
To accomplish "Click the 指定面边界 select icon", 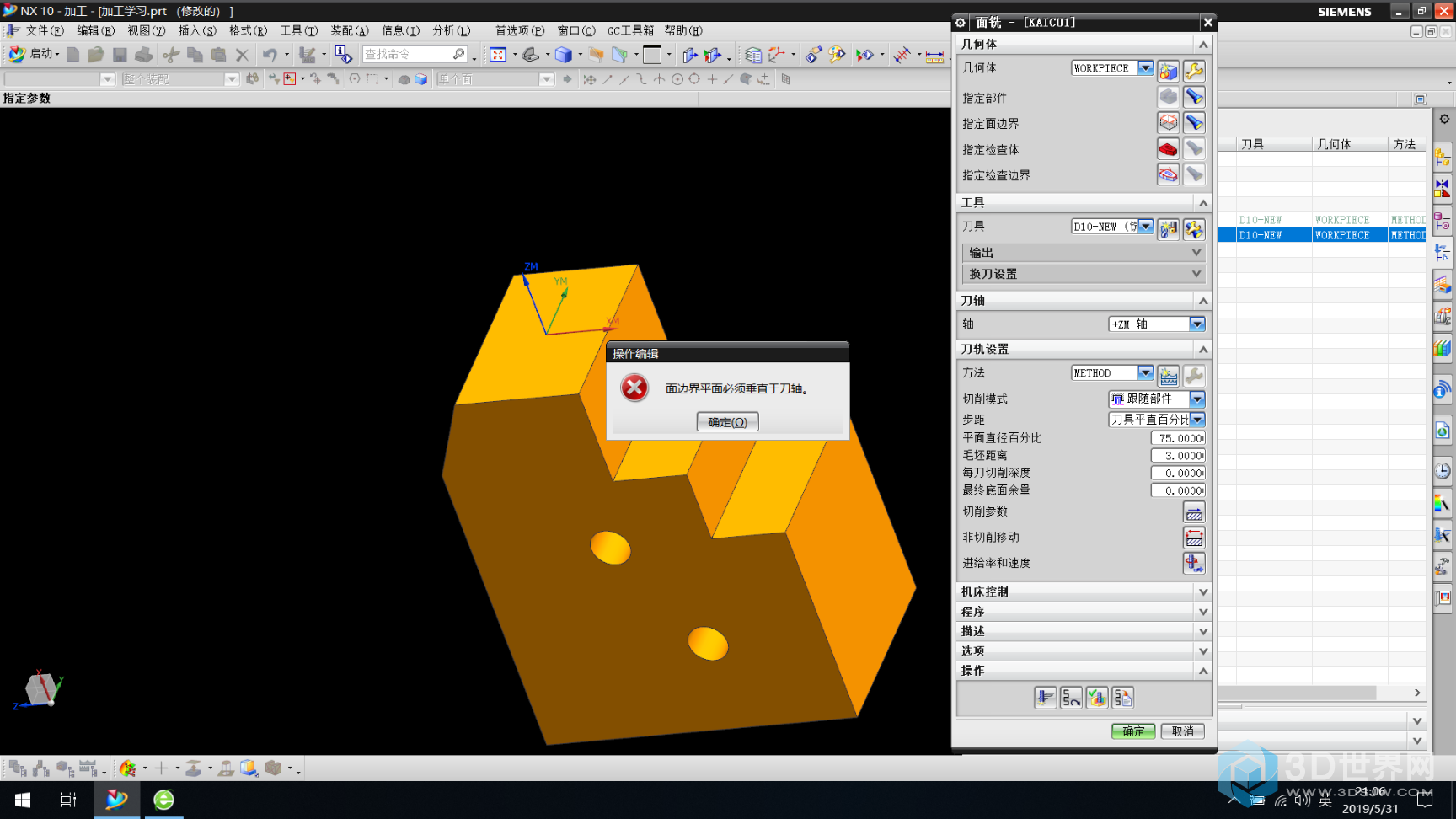I will tap(1168, 123).
